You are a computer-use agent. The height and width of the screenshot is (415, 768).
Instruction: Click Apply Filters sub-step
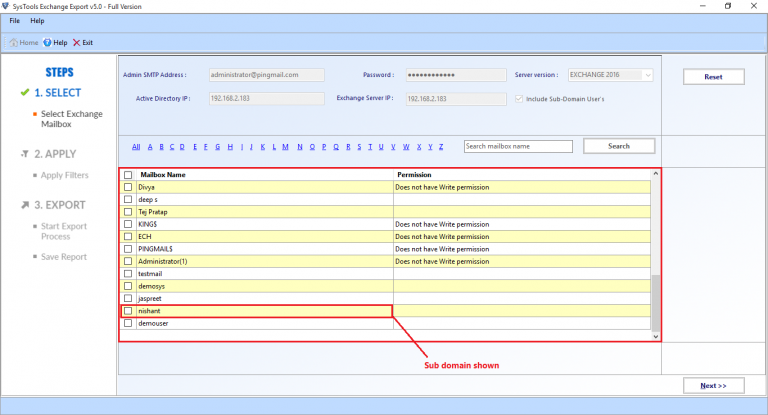coord(65,175)
